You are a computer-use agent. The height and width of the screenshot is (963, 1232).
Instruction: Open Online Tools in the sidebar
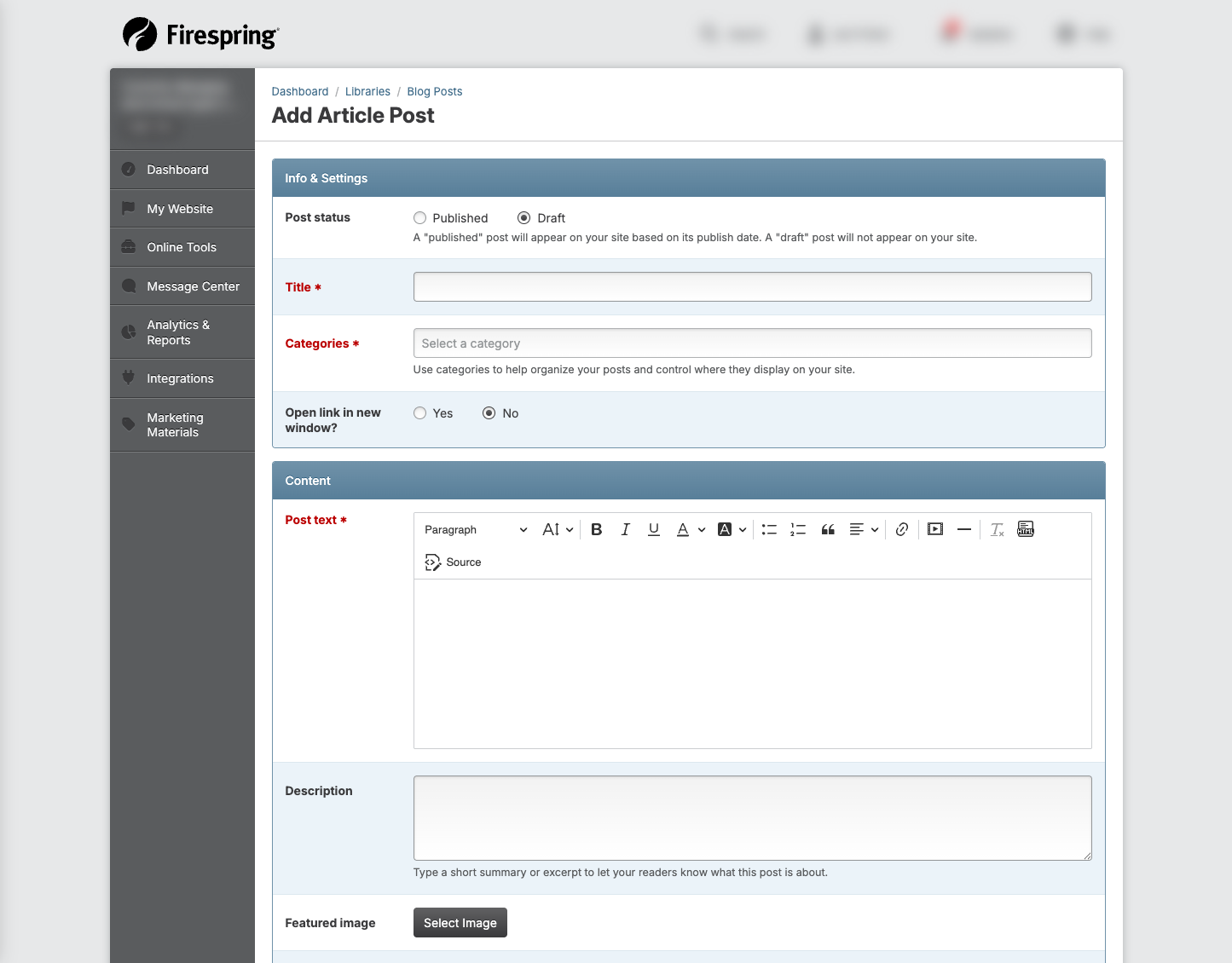point(182,247)
